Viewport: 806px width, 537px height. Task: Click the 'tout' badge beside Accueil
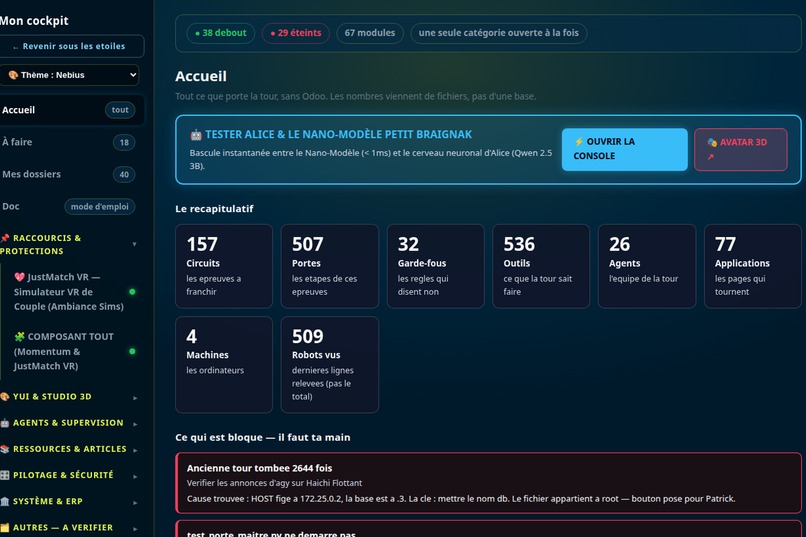coord(120,110)
